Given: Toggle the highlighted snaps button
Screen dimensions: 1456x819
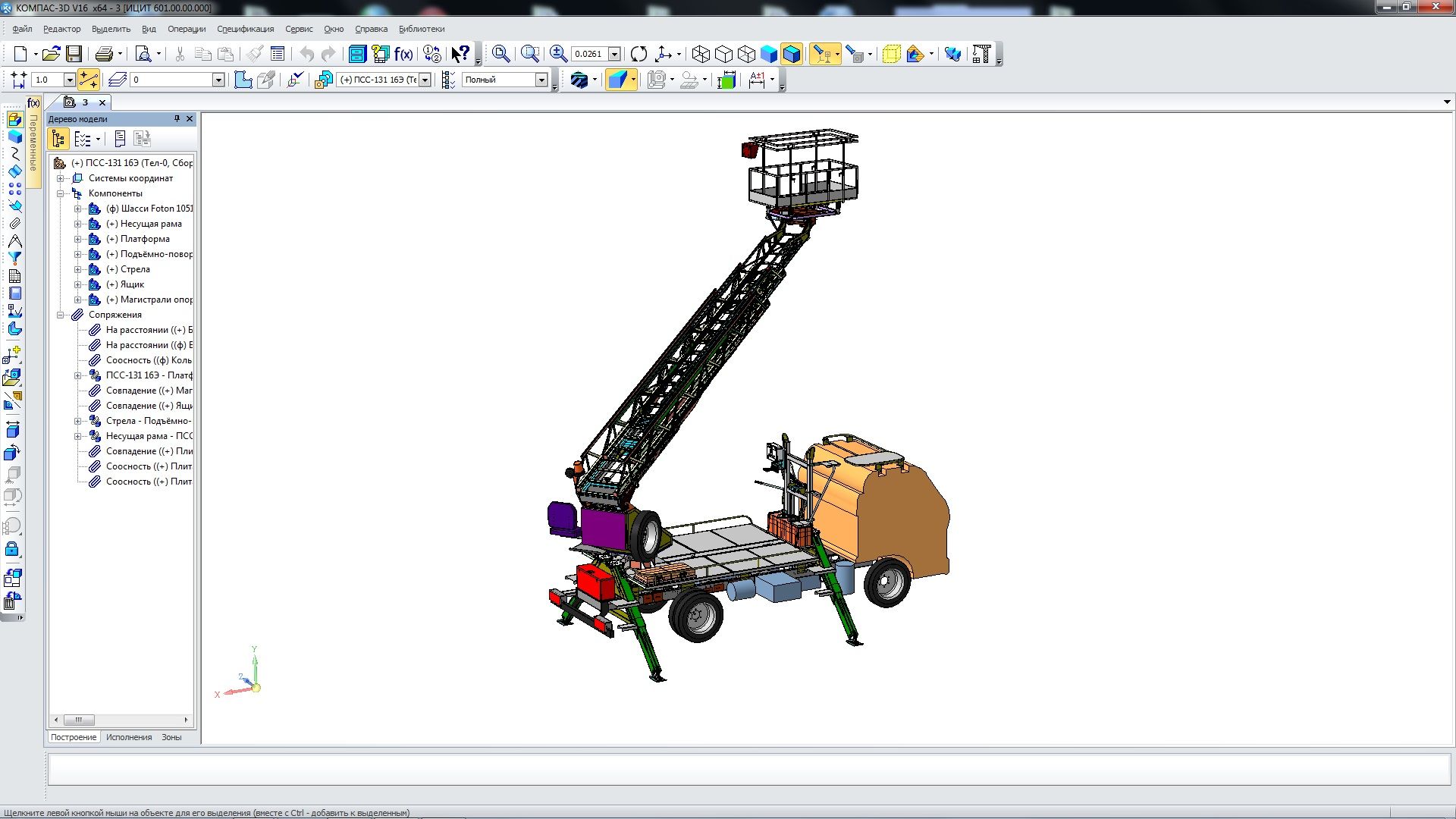Looking at the screenshot, I should click(x=89, y=80).
